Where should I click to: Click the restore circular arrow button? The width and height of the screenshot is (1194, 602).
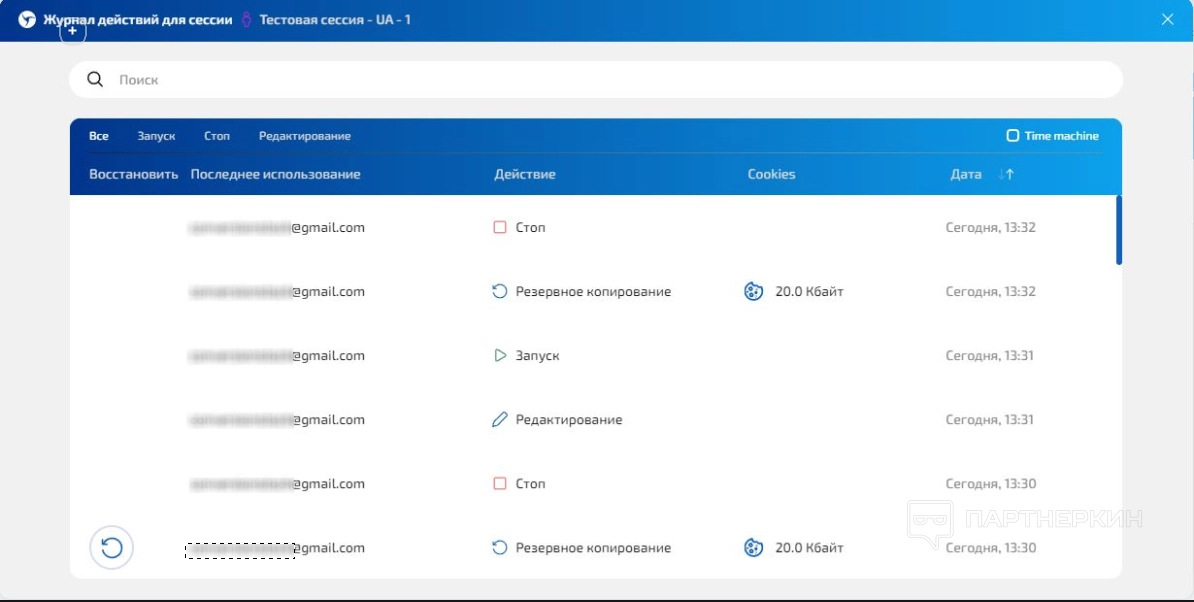coord(112,547)
